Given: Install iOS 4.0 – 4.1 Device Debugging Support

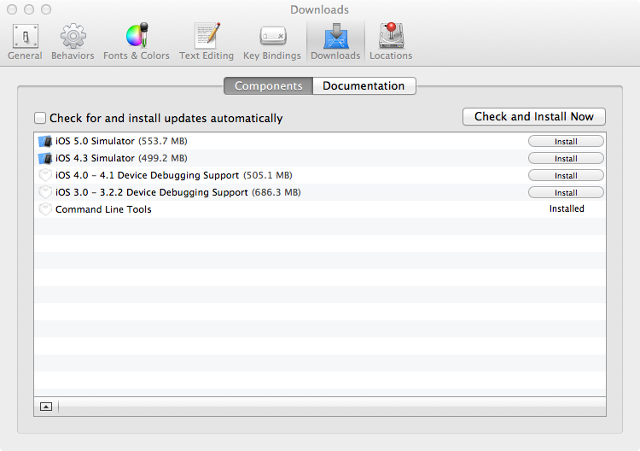Looking at the screenshot, I should [x=566, y=176].
